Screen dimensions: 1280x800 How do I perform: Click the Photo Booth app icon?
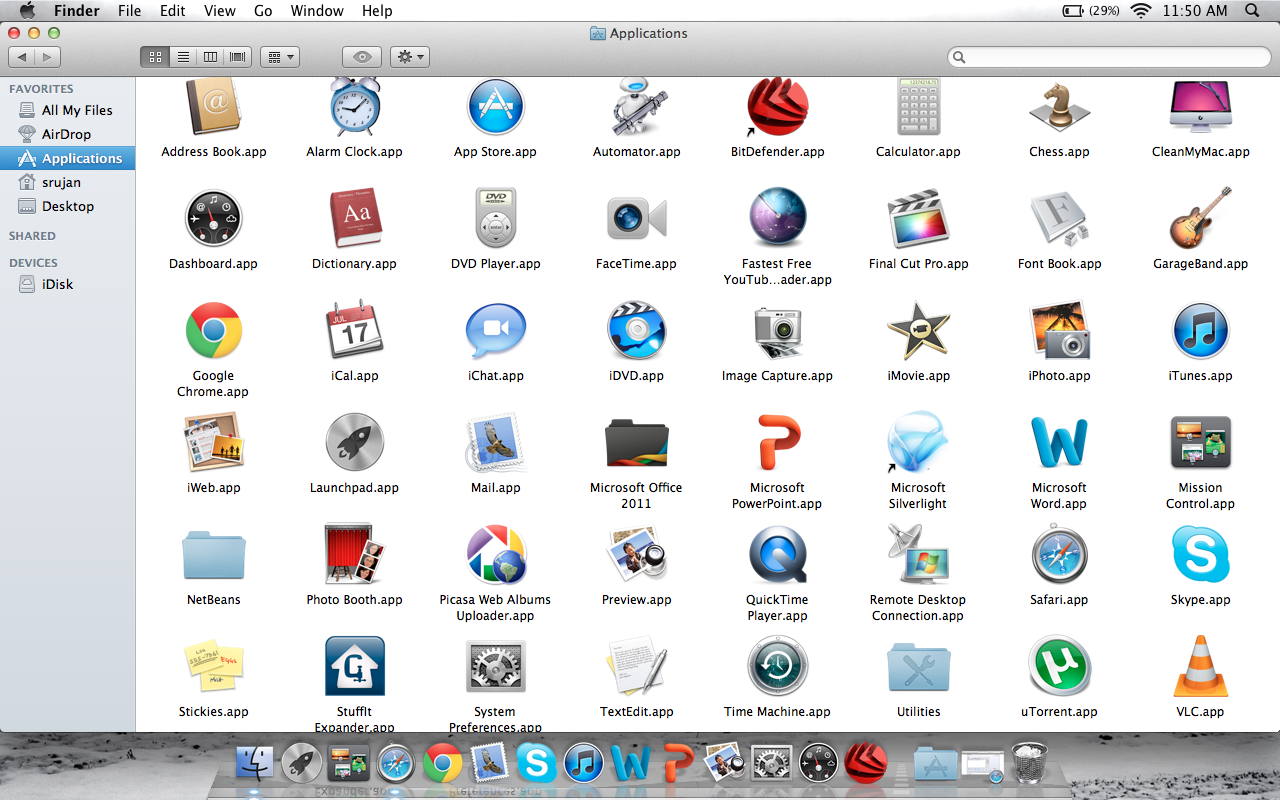354,554
